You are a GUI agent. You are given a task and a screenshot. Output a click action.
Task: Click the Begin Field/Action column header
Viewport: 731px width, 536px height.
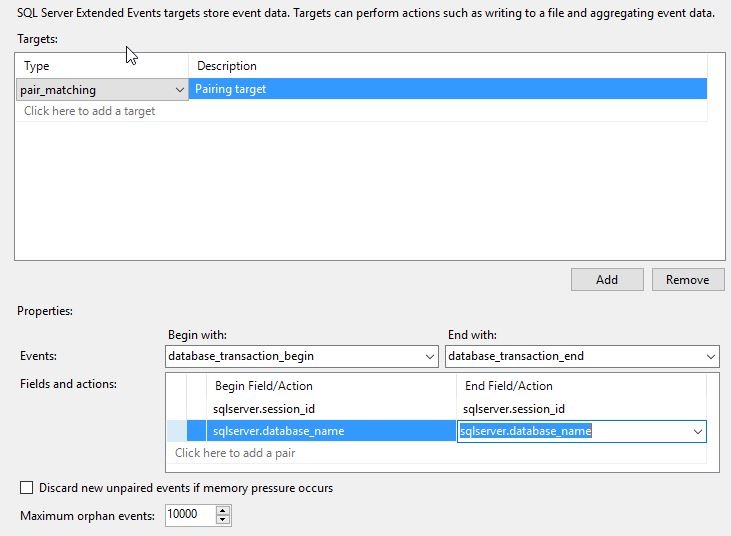(264, 386)
